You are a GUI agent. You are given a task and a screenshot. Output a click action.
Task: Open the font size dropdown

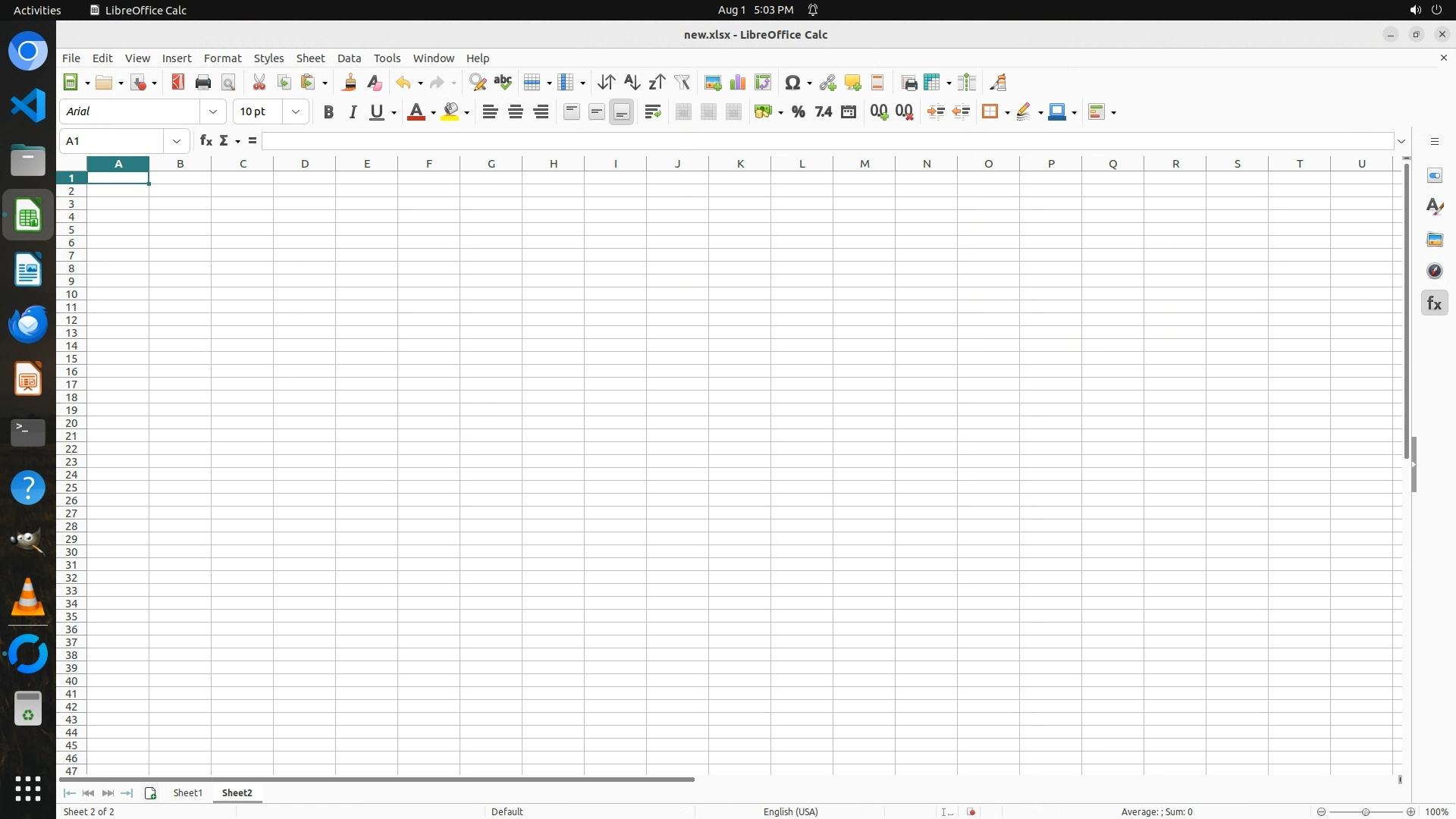(x=296, y=112)
